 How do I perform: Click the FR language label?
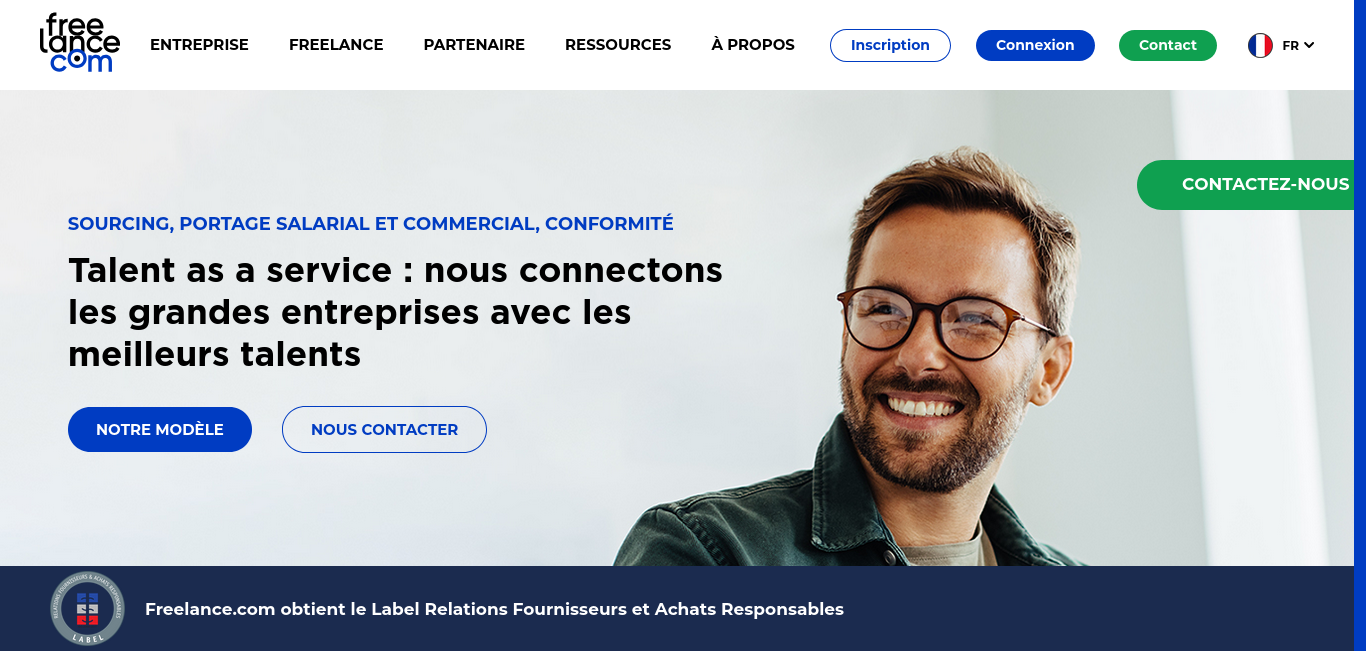[x=1290, y=45]
